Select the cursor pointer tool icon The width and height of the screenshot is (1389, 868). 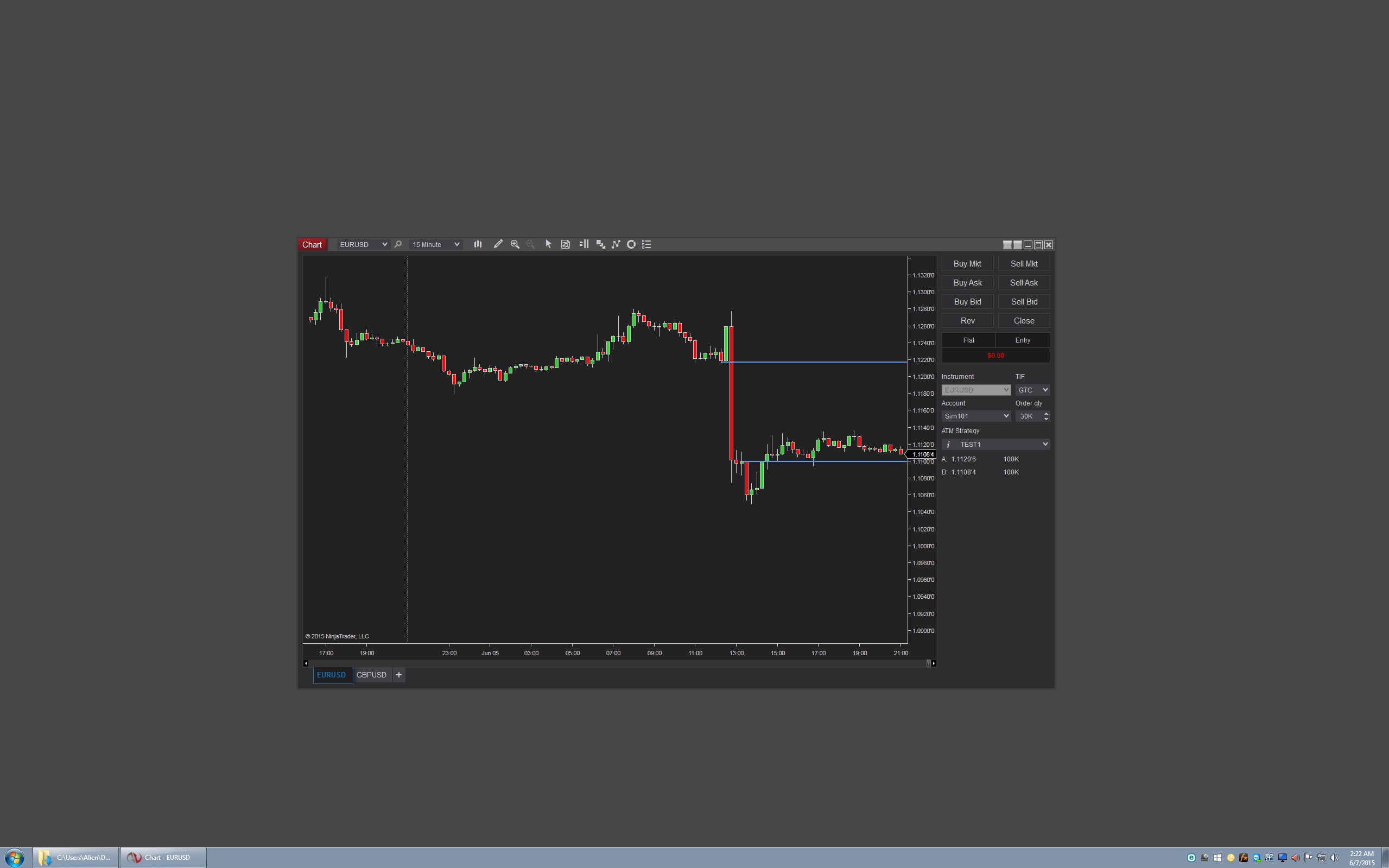[548, 245]
